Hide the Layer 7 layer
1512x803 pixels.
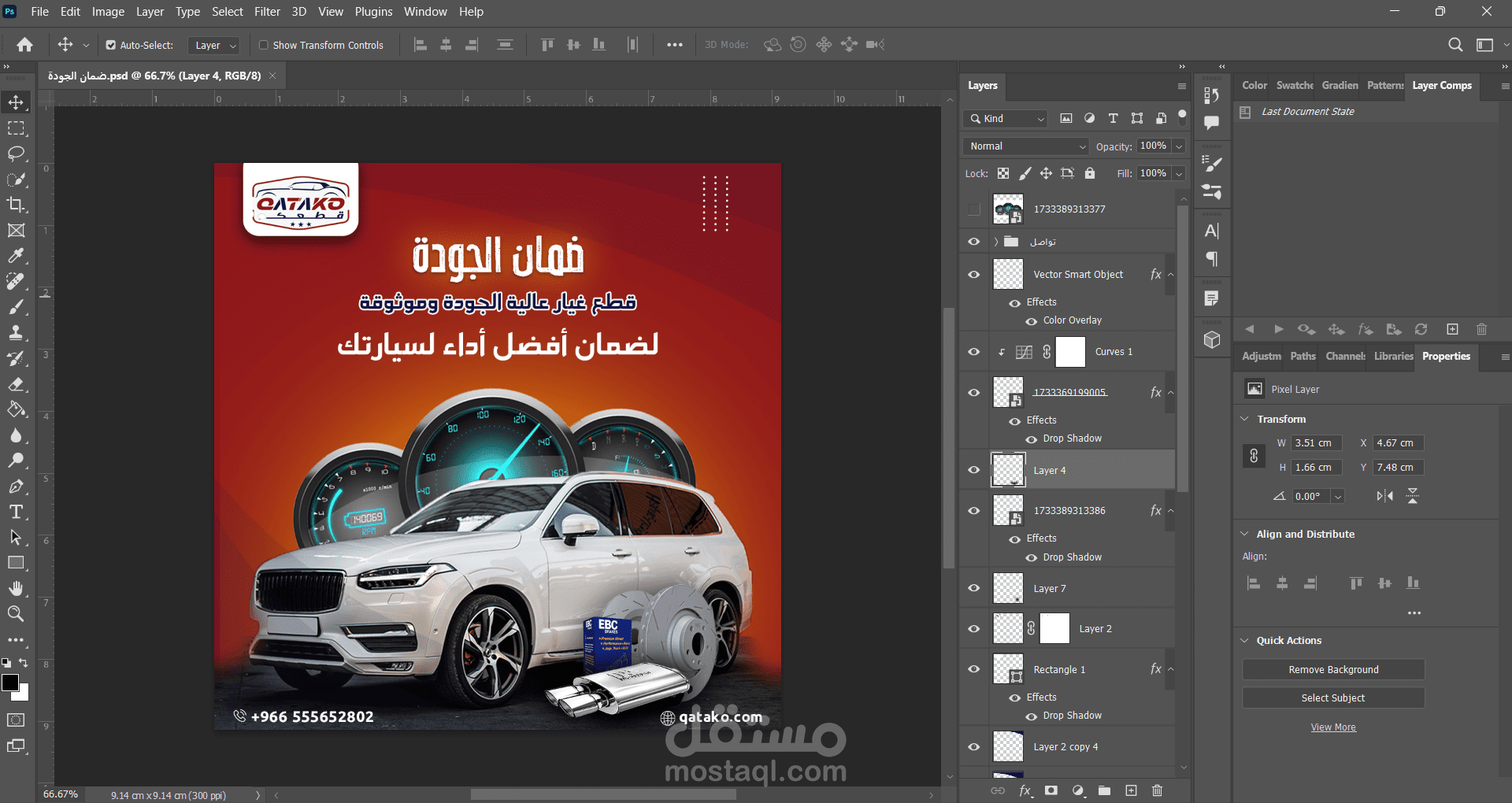click(x=974, y=588)
